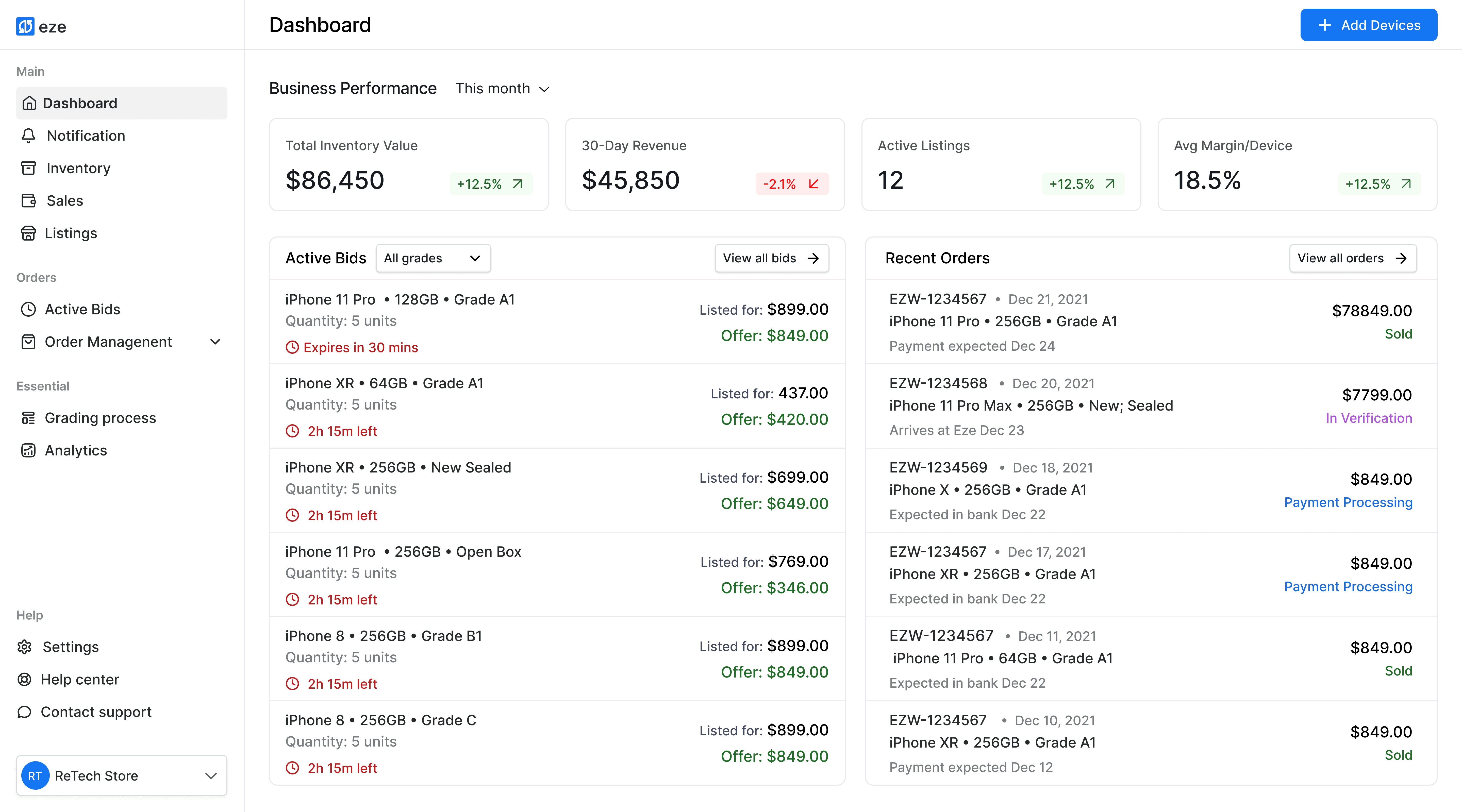Open Help center lifebuoy icon
Image resolution: width=1462 pixels, height=812 pixels.
[24, 679]
